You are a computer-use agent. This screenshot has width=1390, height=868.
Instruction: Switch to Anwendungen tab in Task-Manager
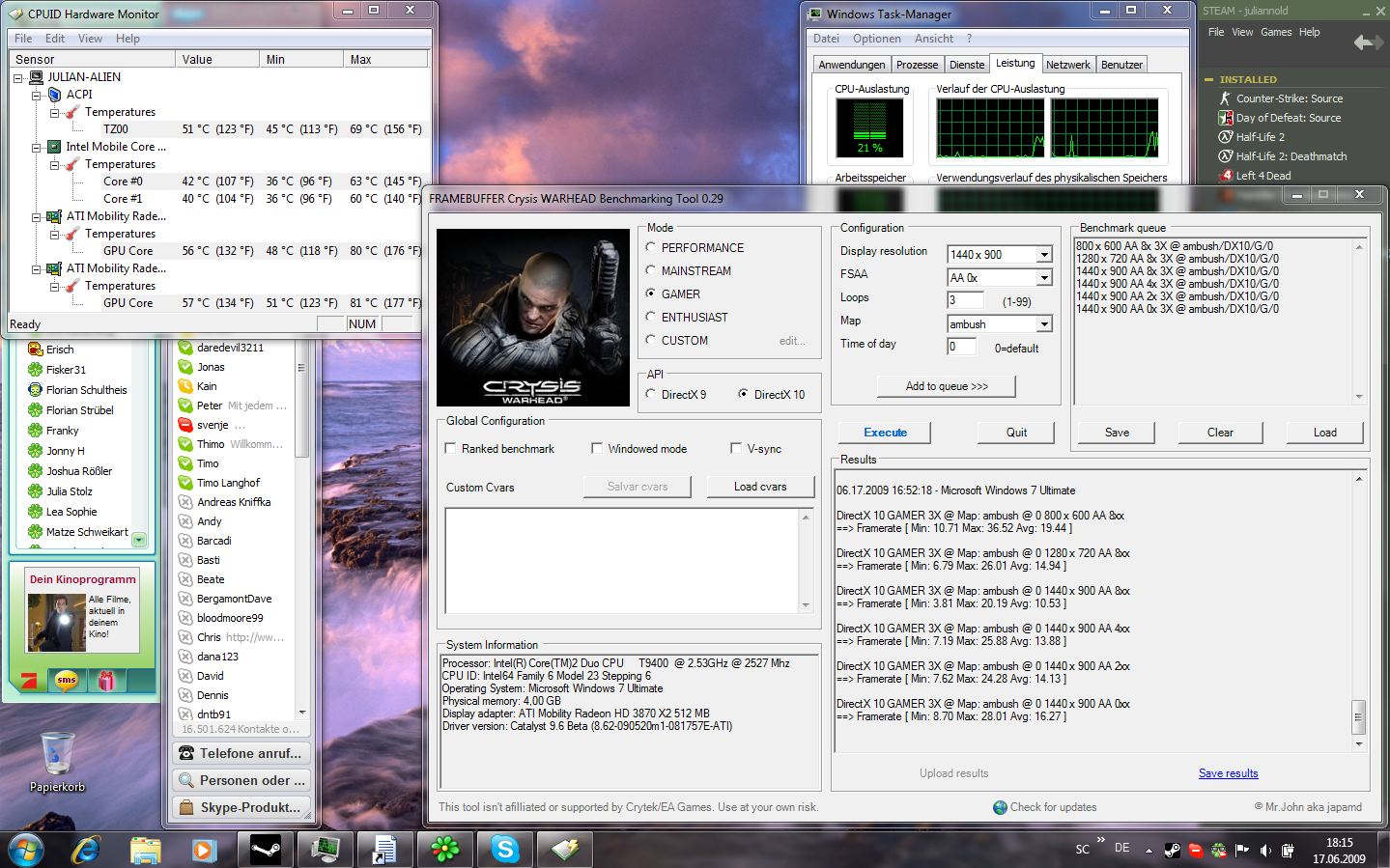point(851,65)
